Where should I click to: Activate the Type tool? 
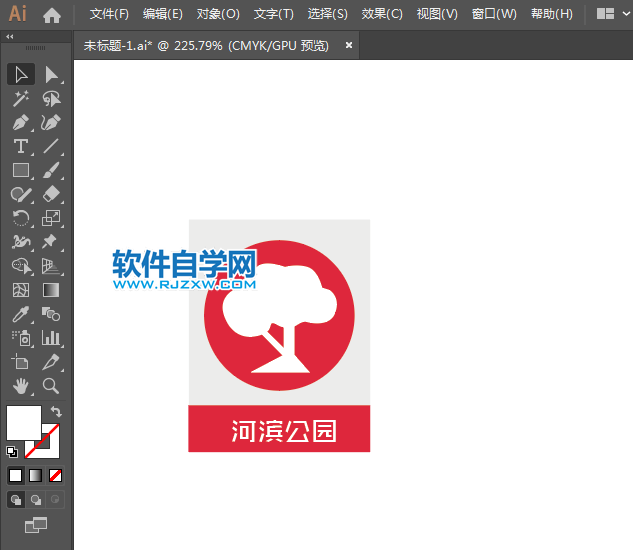[21, 146]
